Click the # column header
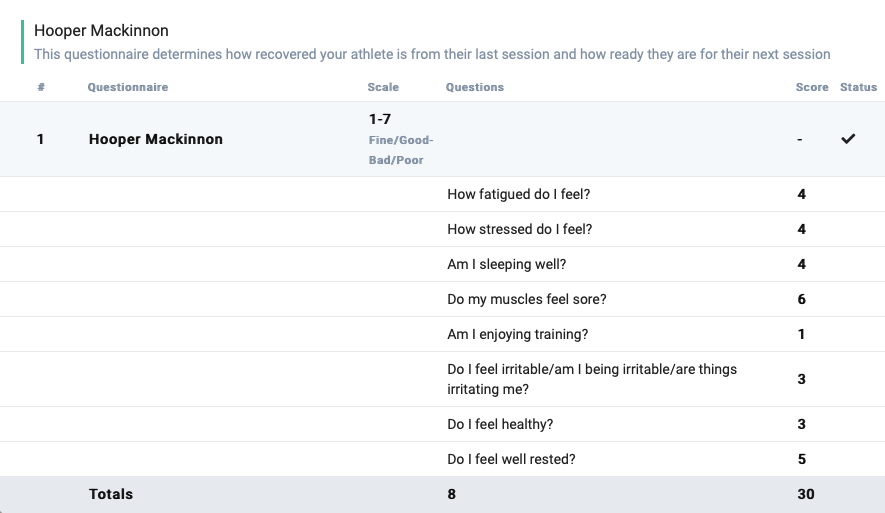 41,87
